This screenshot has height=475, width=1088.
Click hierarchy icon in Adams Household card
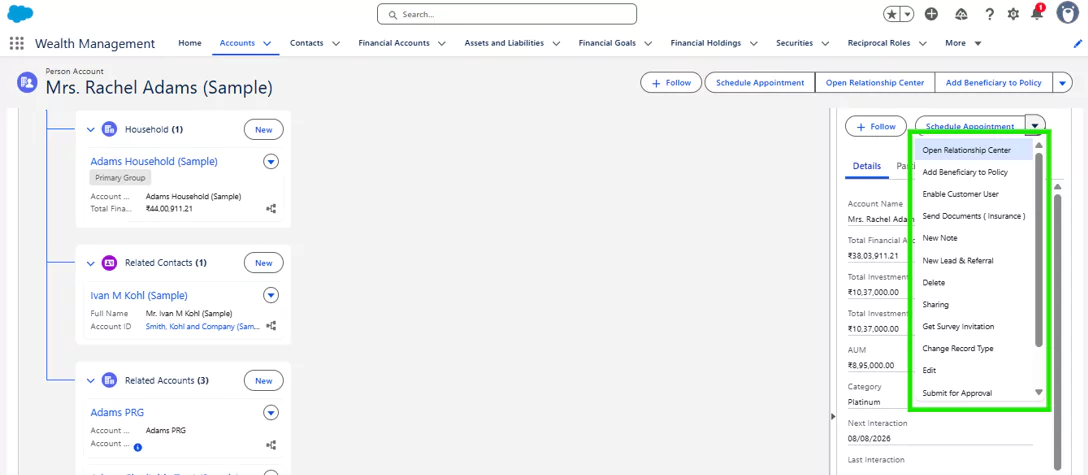pyautogui.click(x=271, y=209)
